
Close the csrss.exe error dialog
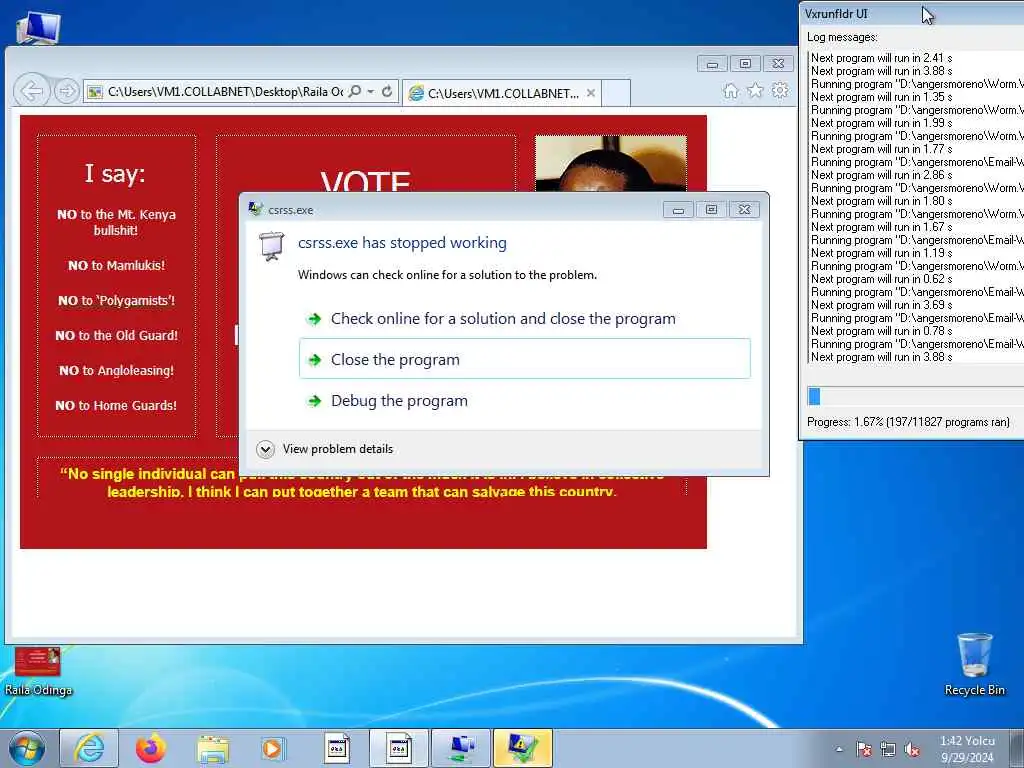point(744,210)
